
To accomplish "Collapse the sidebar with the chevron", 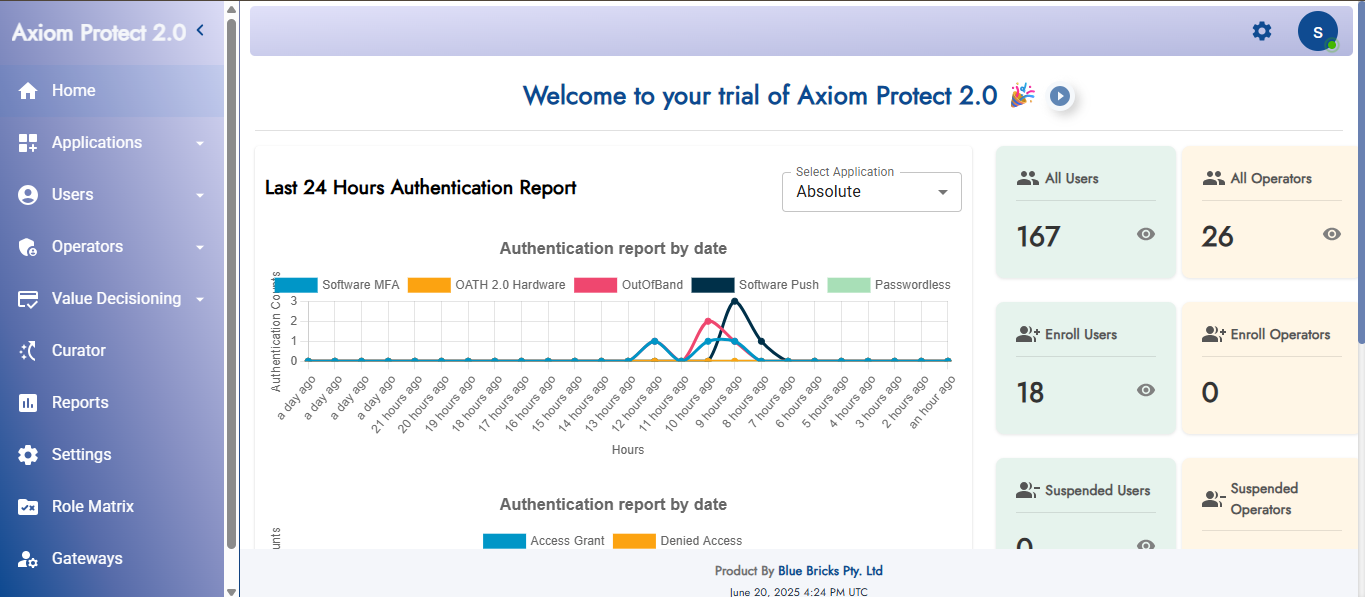I will coord(200,31).
